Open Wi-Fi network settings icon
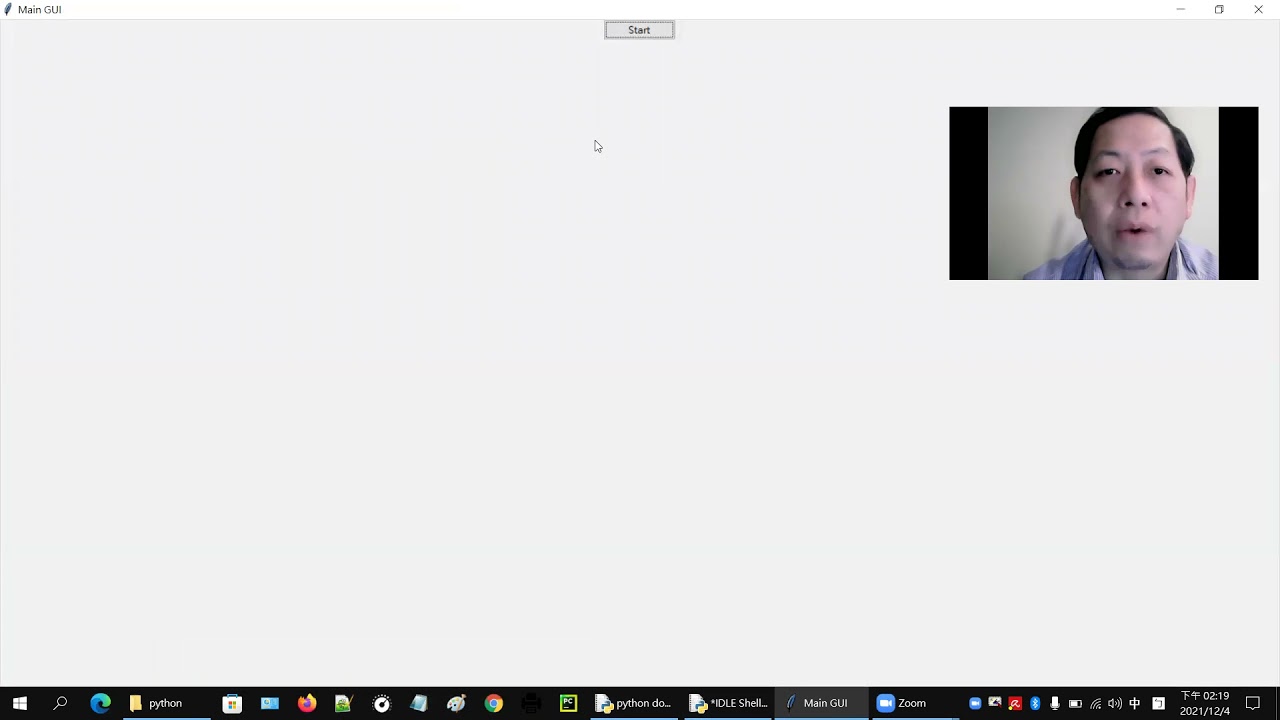The image size is (1280, 720). 1095,703
